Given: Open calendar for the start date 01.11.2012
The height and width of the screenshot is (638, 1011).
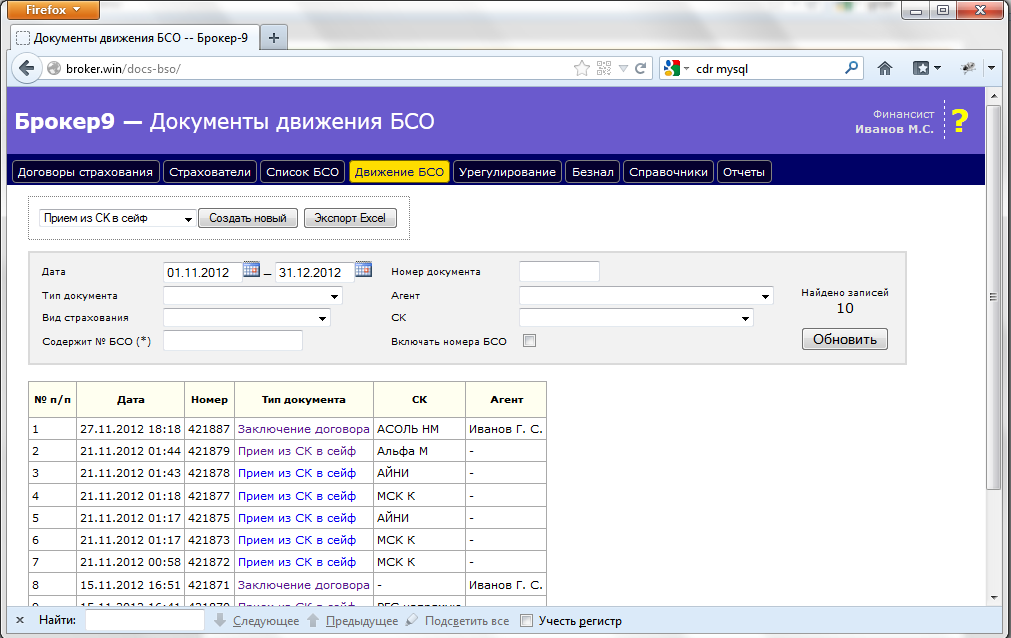Looking at the screenshot, I should click(251, 270).
